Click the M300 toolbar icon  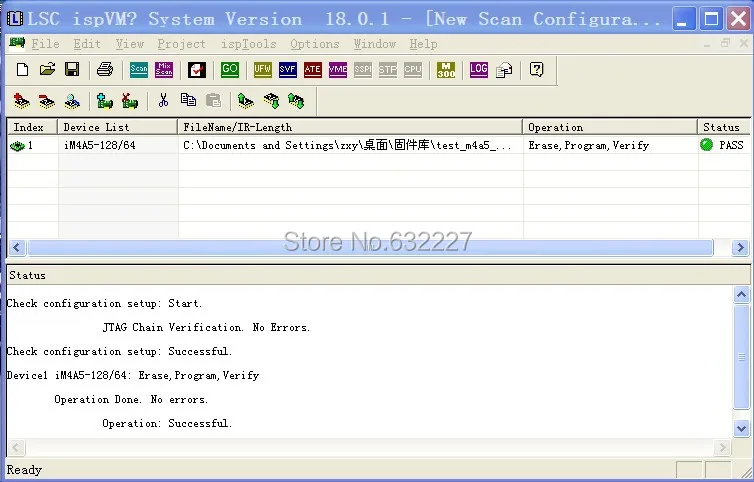[x=446, y=70]
